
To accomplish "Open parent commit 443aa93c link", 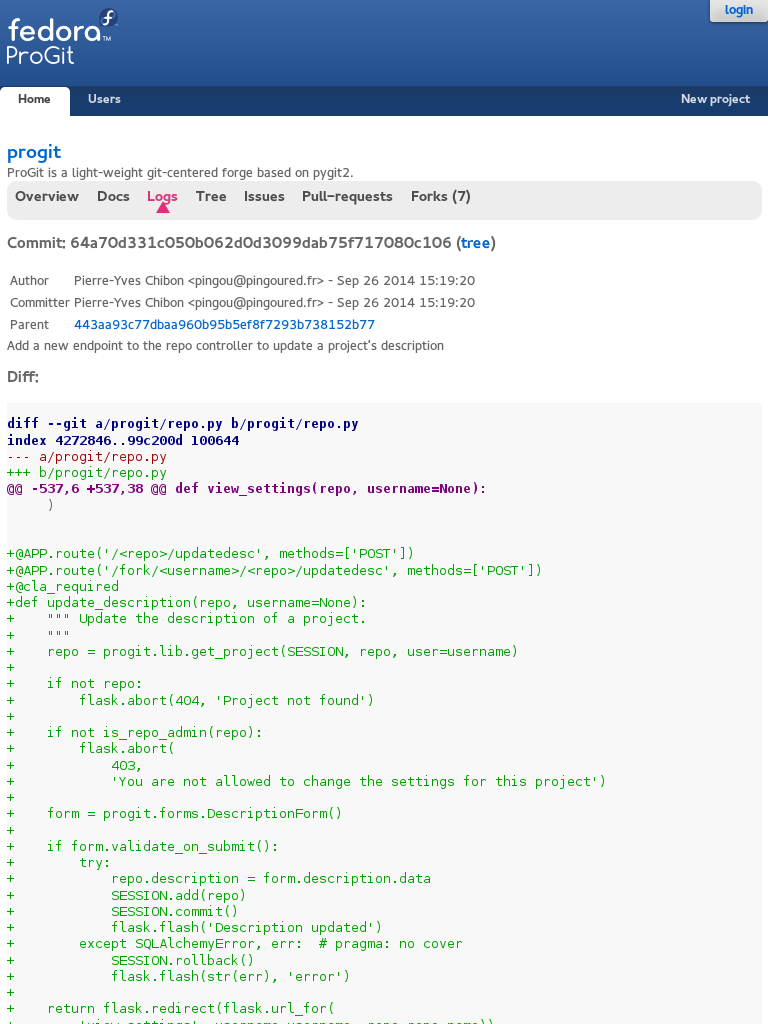I will pyautogui.click(x=224, y=325).
